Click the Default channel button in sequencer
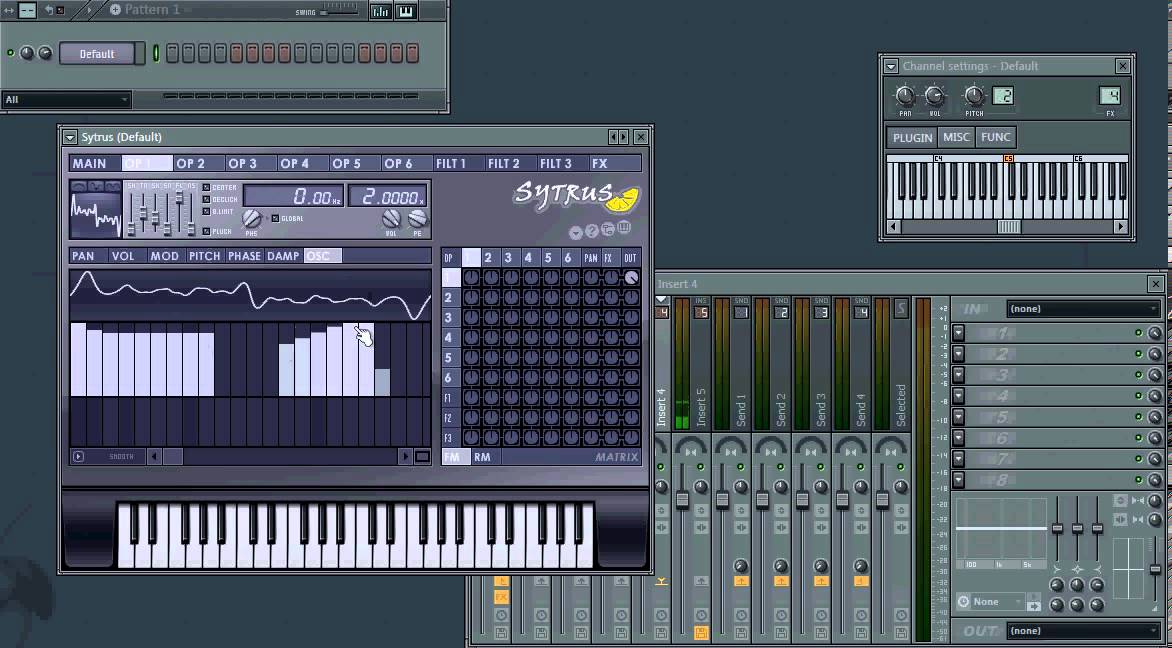The height and width of the screenshot is (648, 1172). tap(97, 54)
